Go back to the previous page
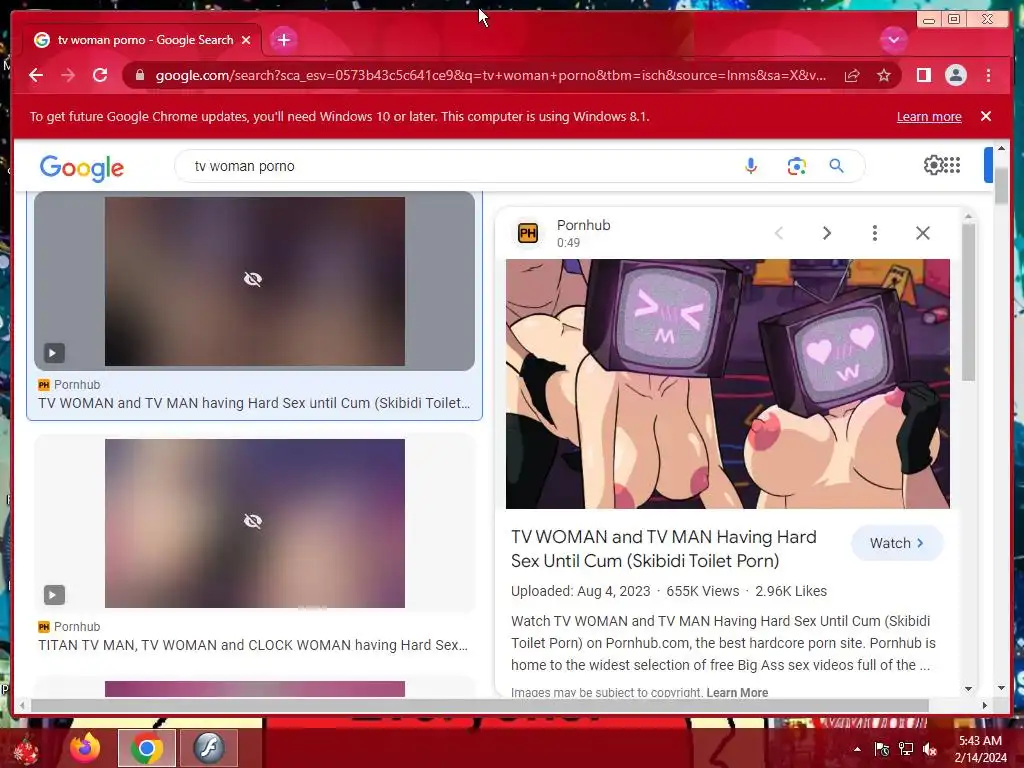 (x=36, y=75)
